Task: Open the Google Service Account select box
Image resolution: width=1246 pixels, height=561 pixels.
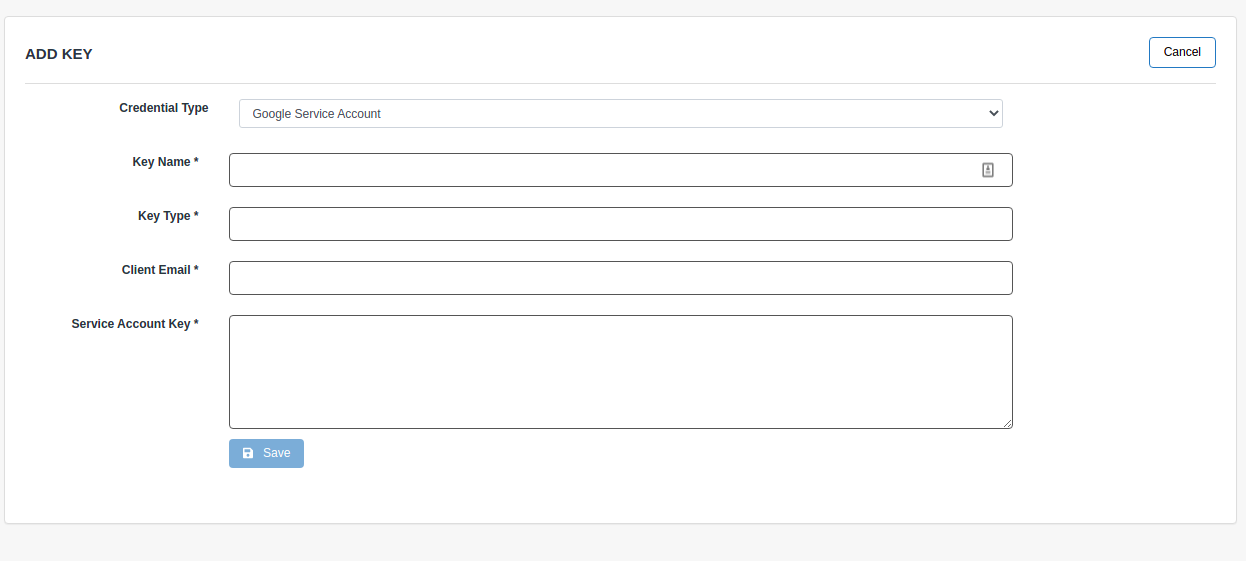Action: tap(620, 113)
